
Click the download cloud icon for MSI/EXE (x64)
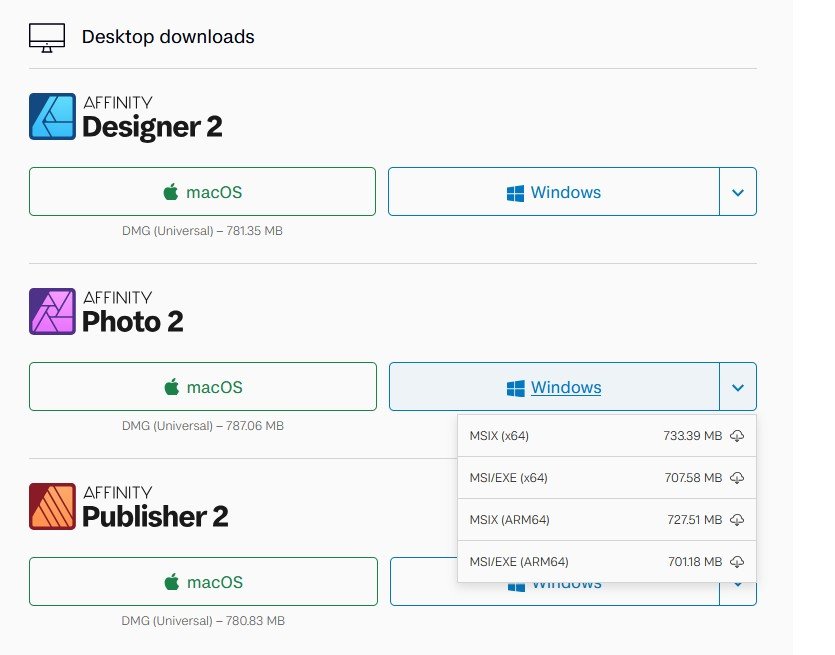pyautogui.click(x=737, y=478)
